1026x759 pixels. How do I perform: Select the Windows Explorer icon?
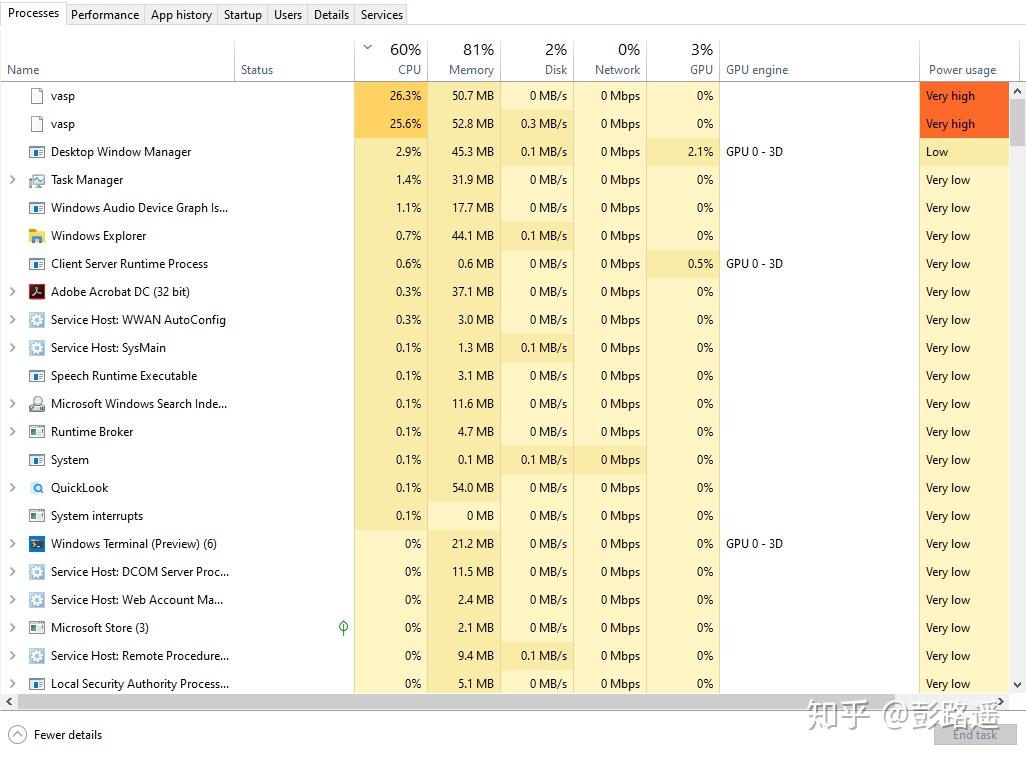pos(37,235)
